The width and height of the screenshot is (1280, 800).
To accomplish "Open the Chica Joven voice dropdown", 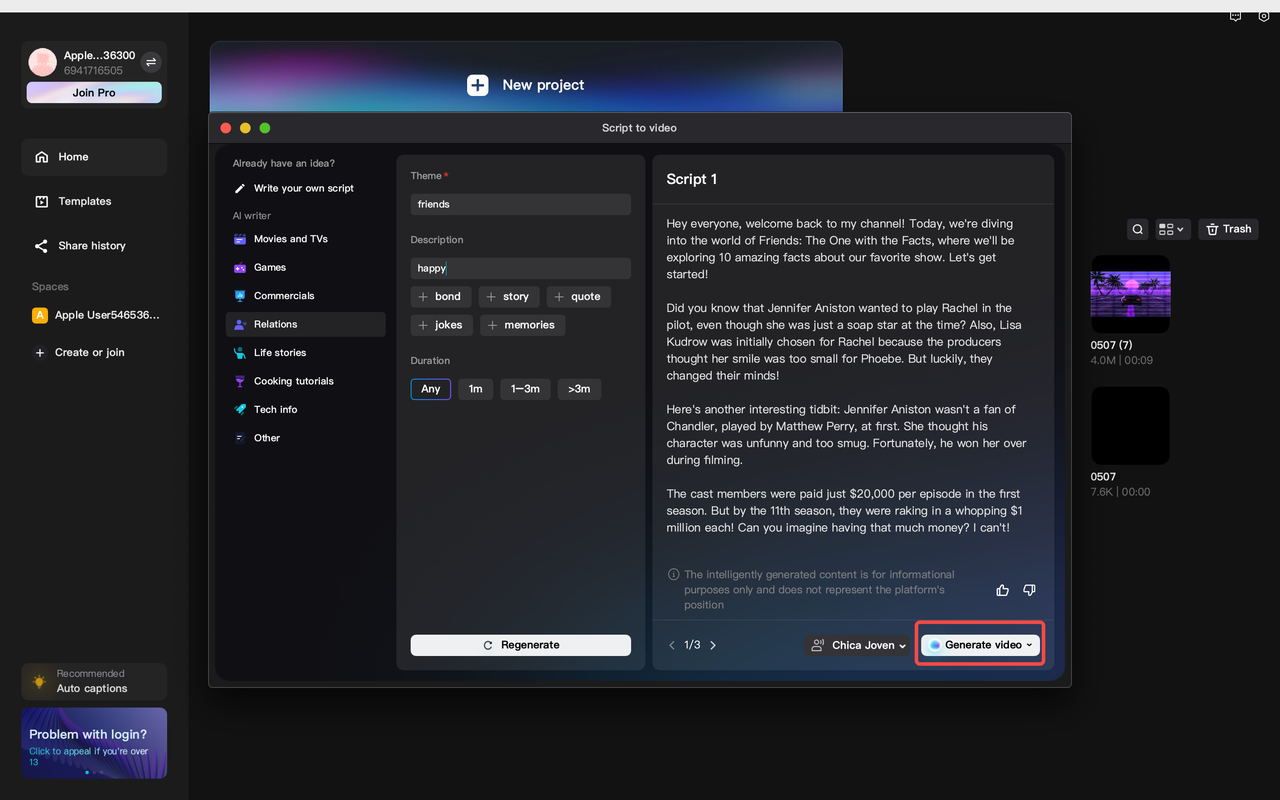I will tap(857, 645).
